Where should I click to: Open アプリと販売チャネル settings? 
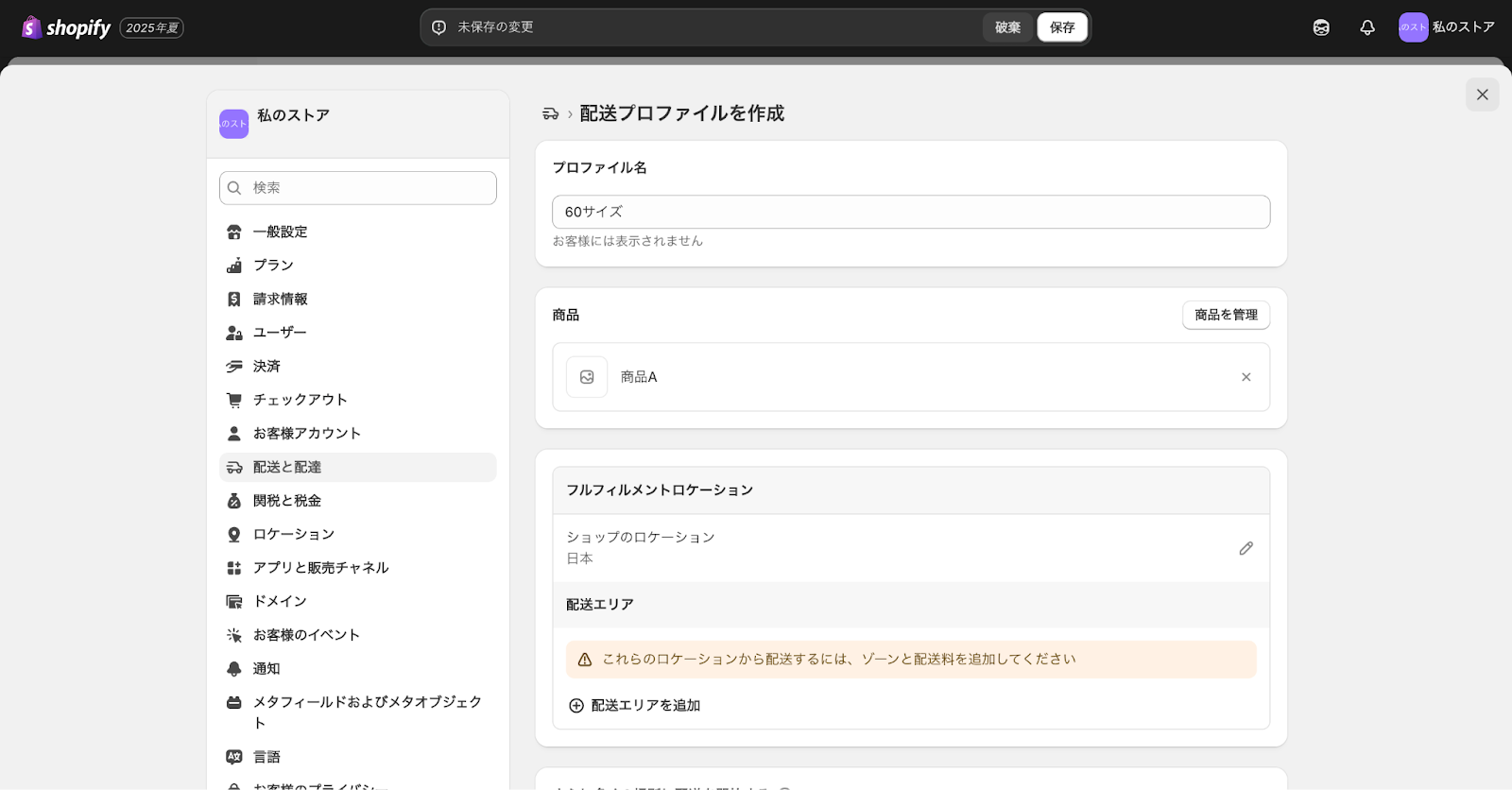tap(358, 568)
